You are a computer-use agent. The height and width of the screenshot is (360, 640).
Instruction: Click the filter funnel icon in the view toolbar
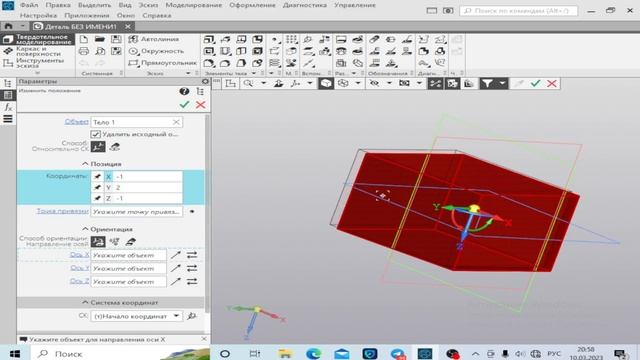487,84
